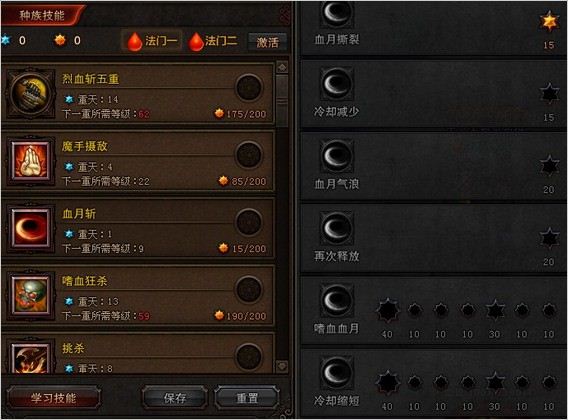Screen dimensions: 568x420
Task: Click the 学习技能 button
Action: pos(53,398)
